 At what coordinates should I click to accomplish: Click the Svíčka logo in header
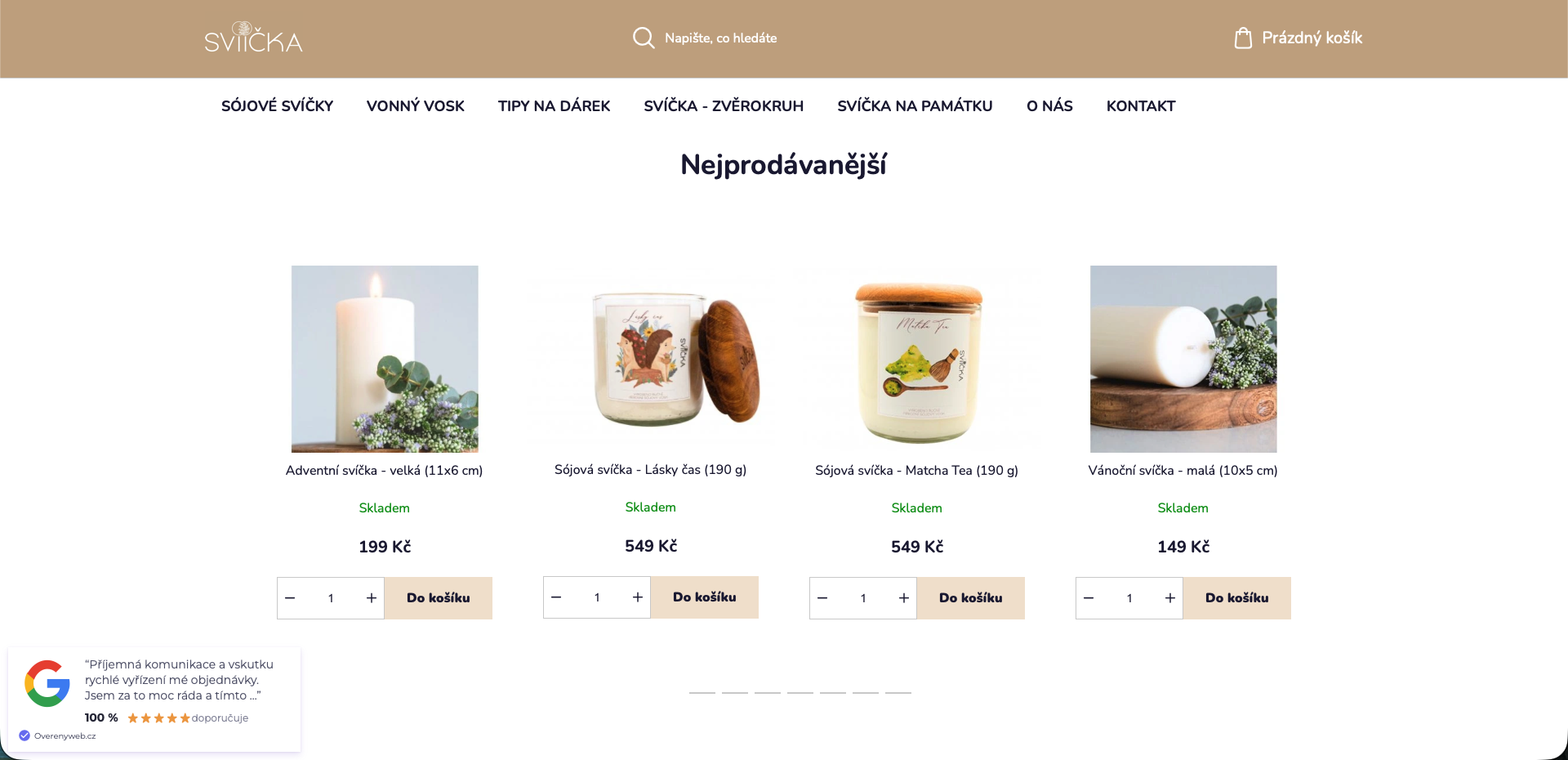coord(253,38)
